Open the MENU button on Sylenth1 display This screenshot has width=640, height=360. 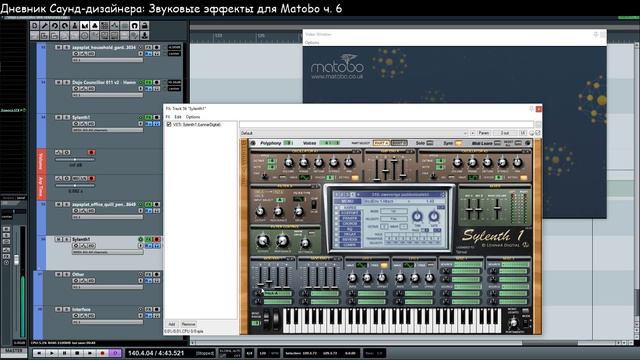[x=347, y=202]
